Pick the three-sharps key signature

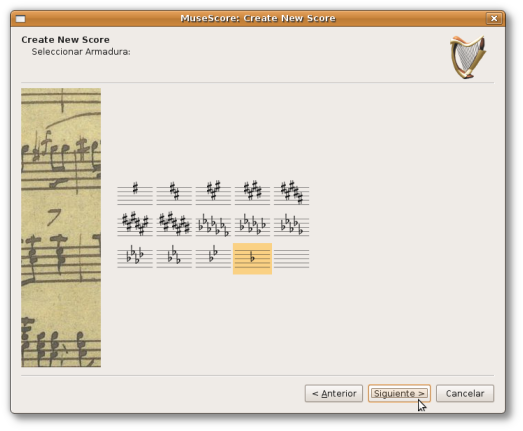(213, 193)
